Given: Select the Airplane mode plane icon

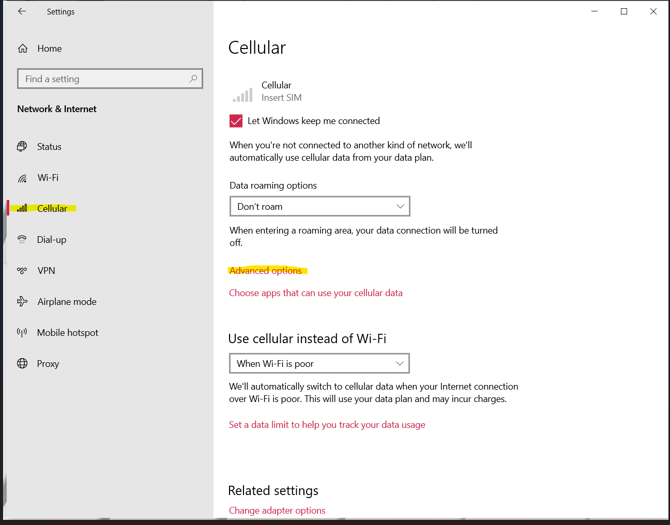Looking at the screenshot, I should [22, 302].
